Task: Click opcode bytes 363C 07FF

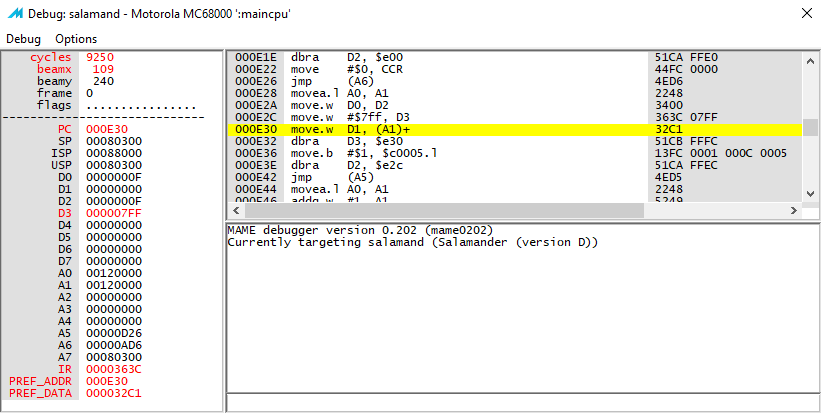Action: [686, 117]
